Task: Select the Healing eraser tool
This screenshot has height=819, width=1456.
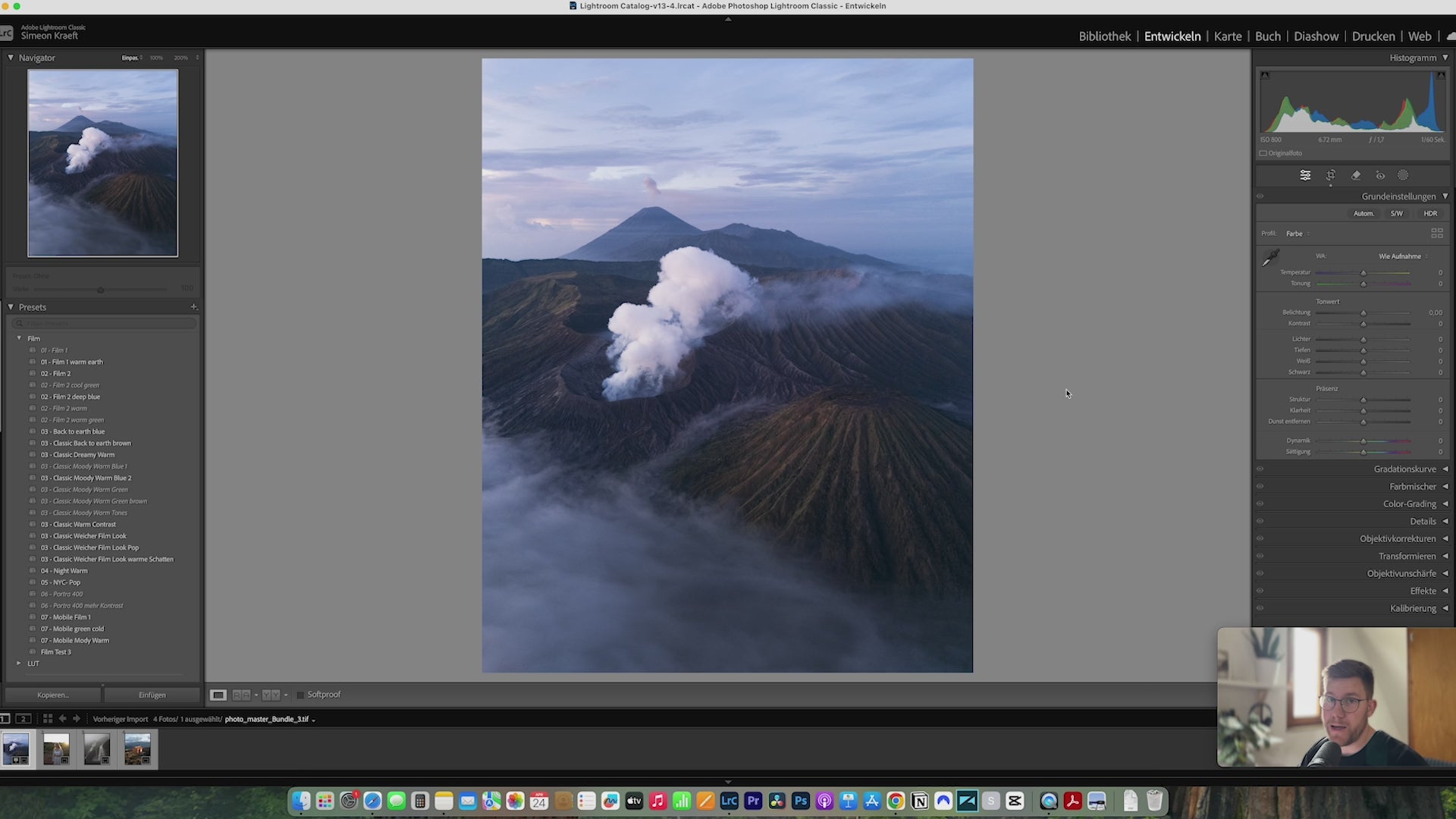Action: point(1356,175)
